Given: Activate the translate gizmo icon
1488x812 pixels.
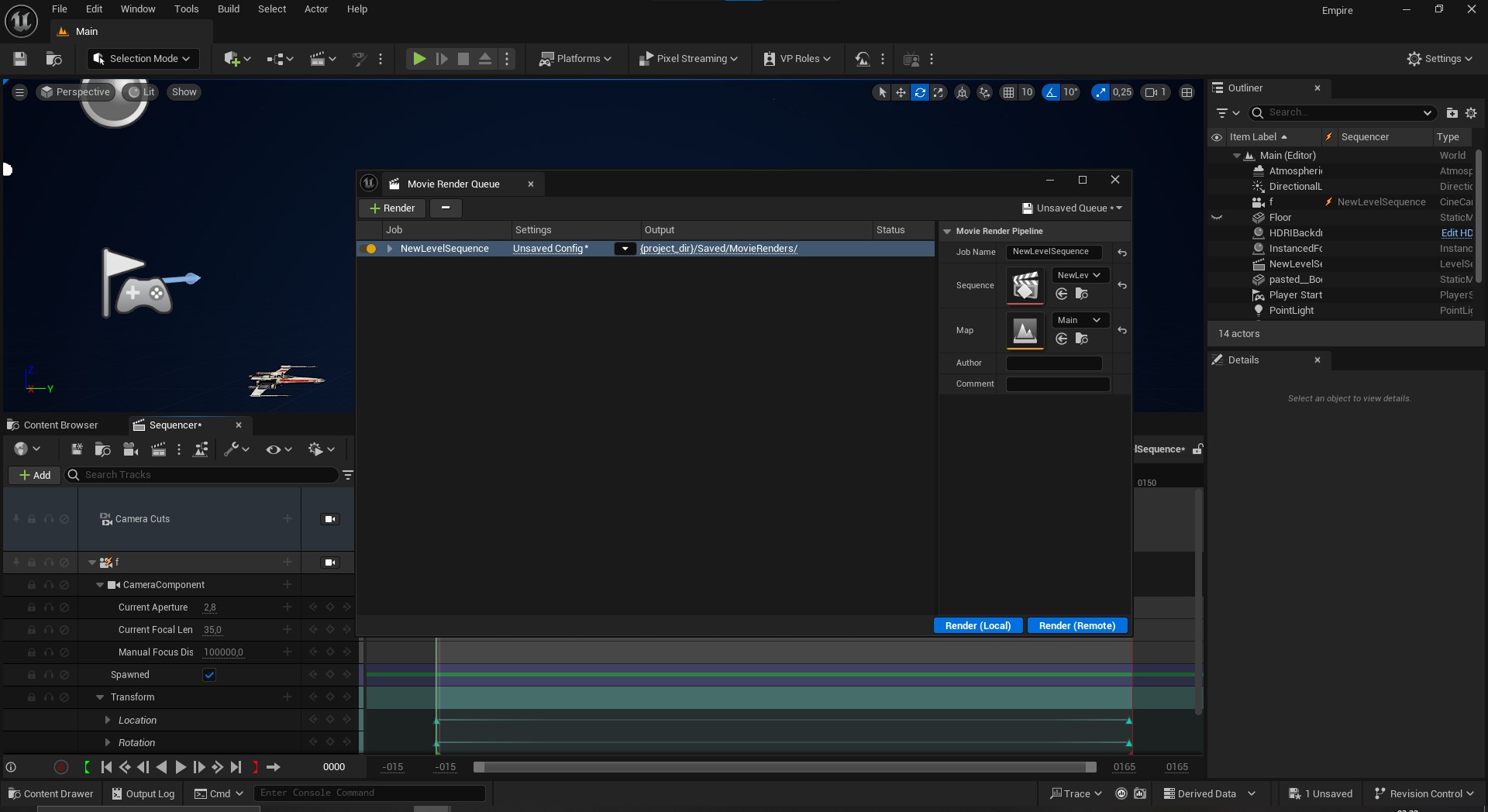Looking at the screenshot, I should (901, 92).
